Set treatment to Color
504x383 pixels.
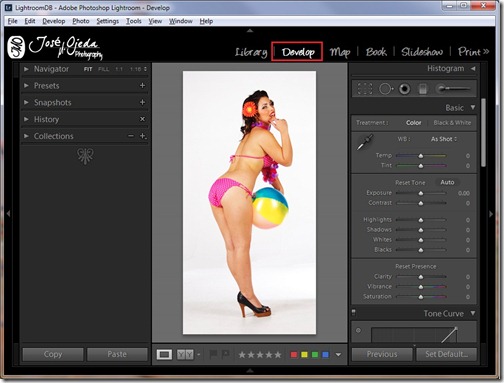(x=414, y=123)
